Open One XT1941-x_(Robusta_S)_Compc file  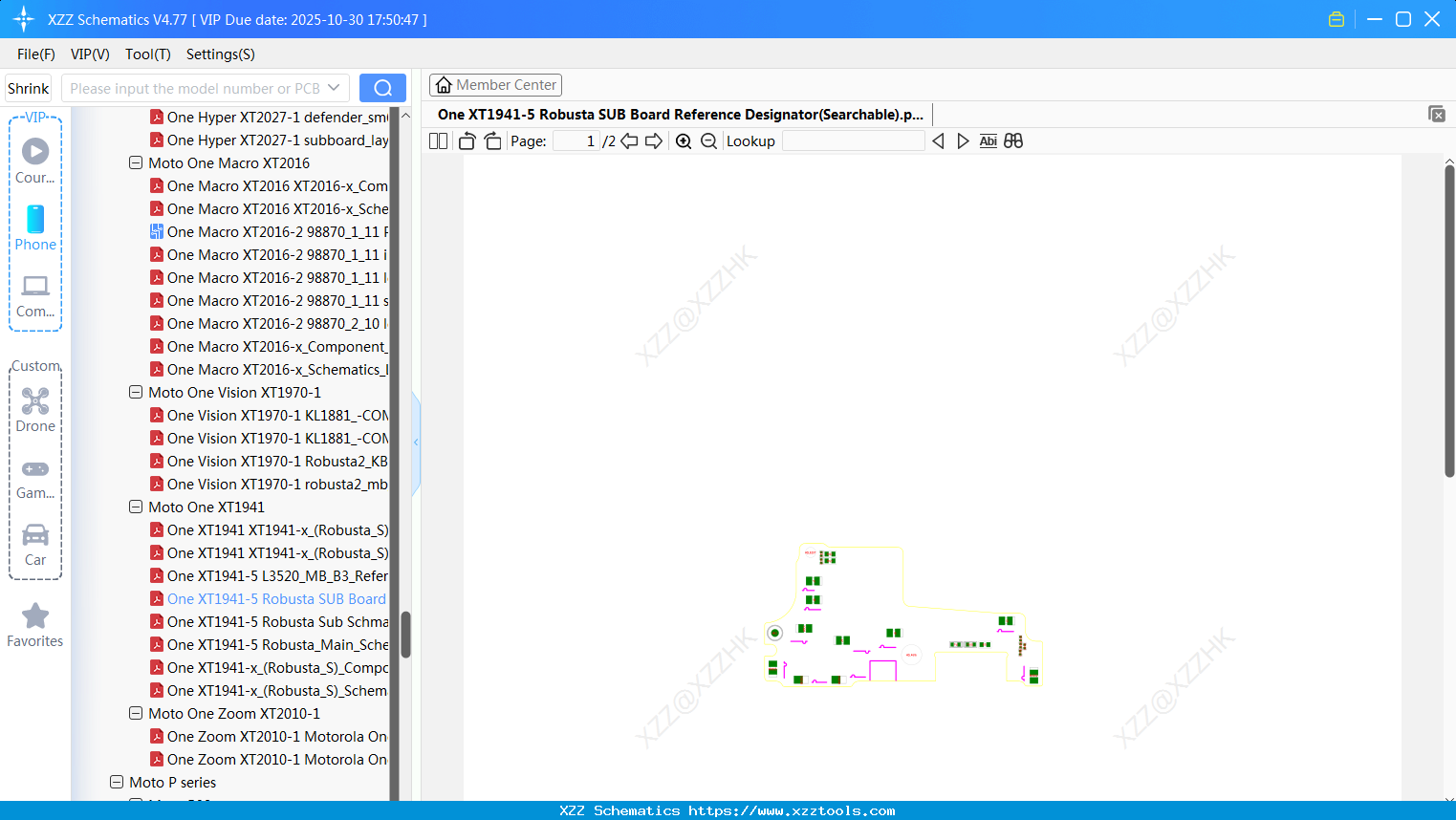click(x=269, y=668)
